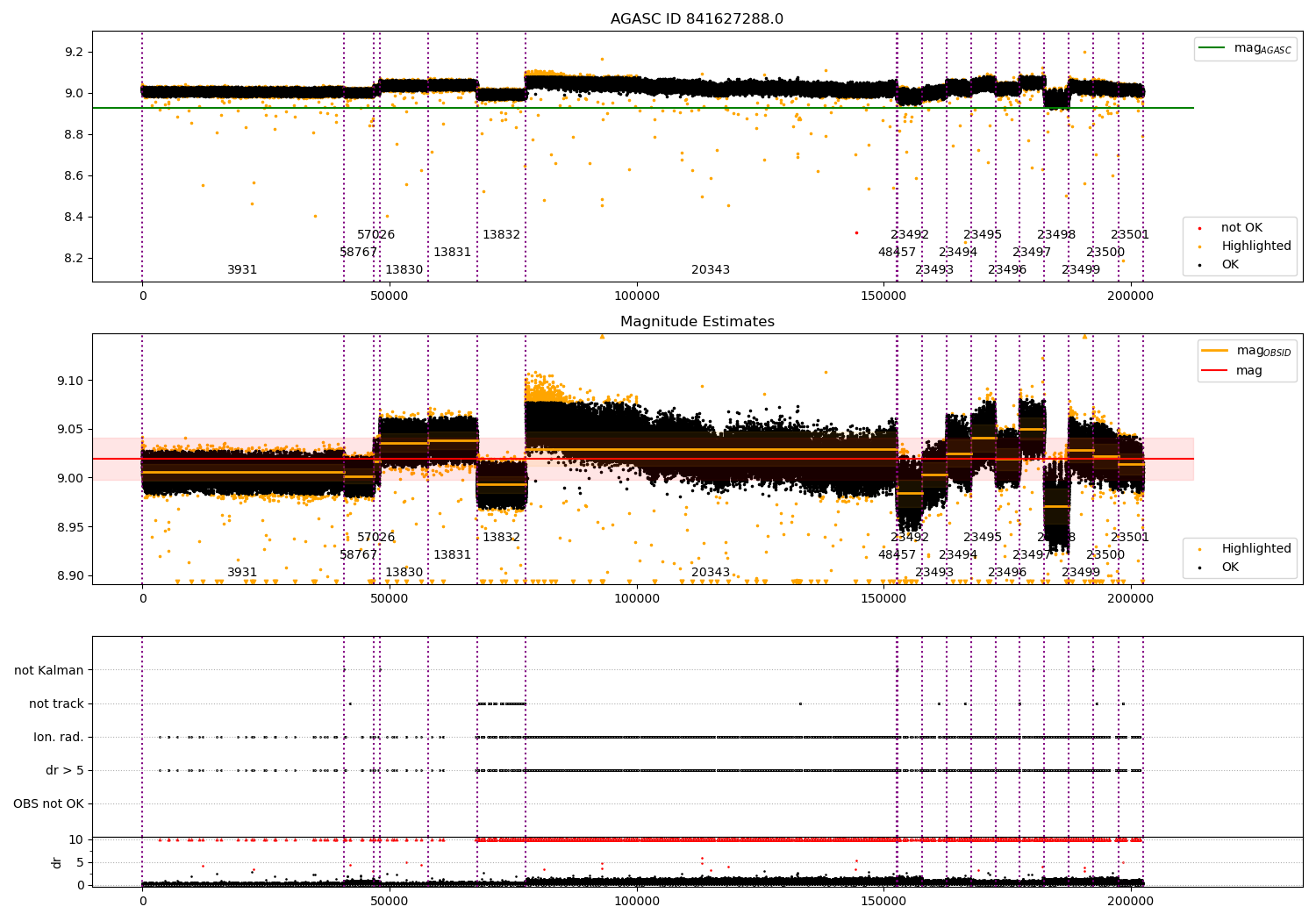Click obsid label 23492 in AGASC ID plot
The image size is (1316, 921).
(910, 235)
